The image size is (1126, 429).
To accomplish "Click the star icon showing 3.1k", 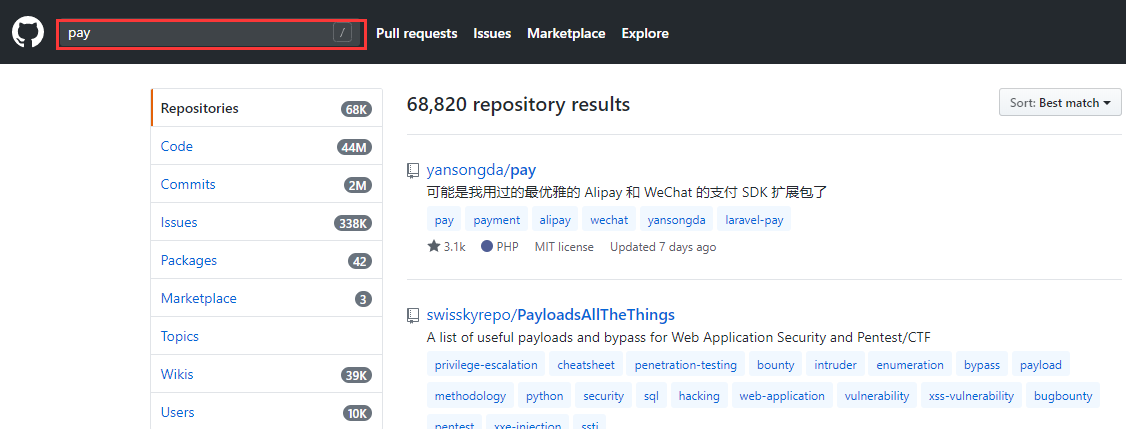I will click(434, 246).
